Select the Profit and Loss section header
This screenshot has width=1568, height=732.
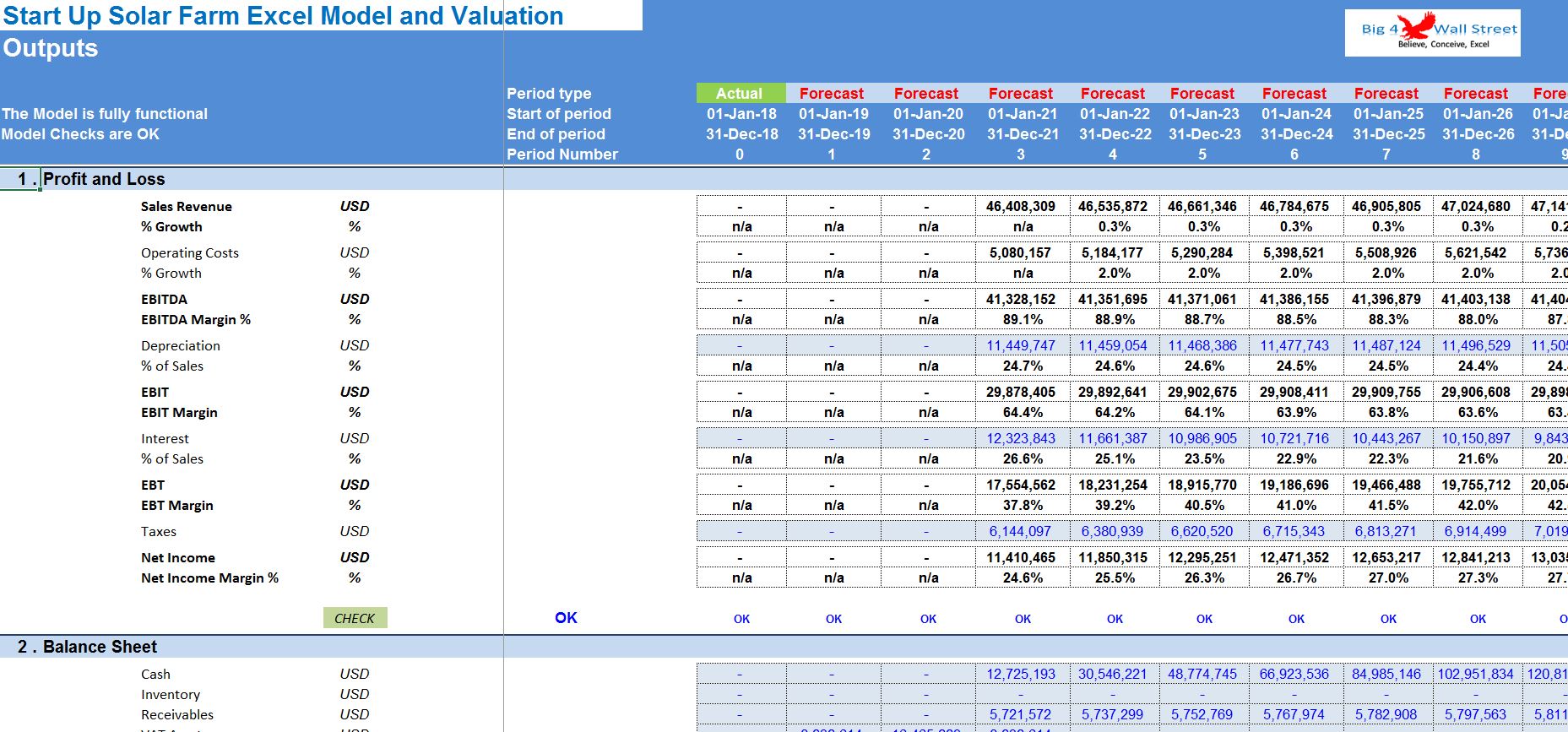click(104, 179)
